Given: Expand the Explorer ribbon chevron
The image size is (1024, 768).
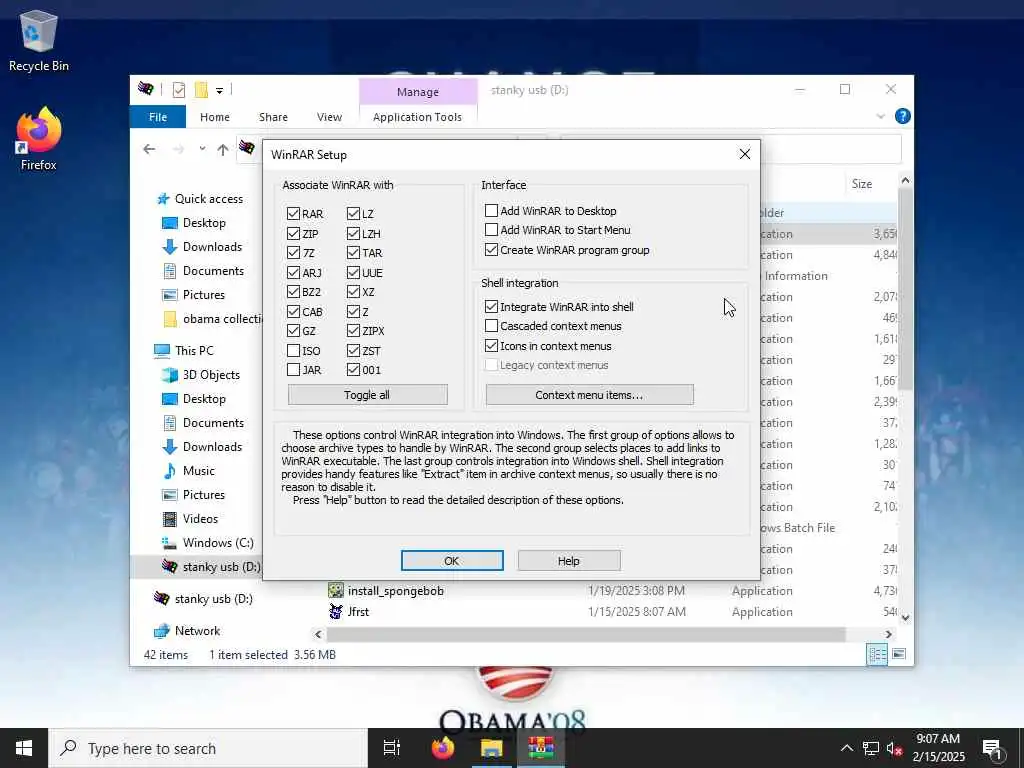Looking at the screenshot, I should pos(880,116).
